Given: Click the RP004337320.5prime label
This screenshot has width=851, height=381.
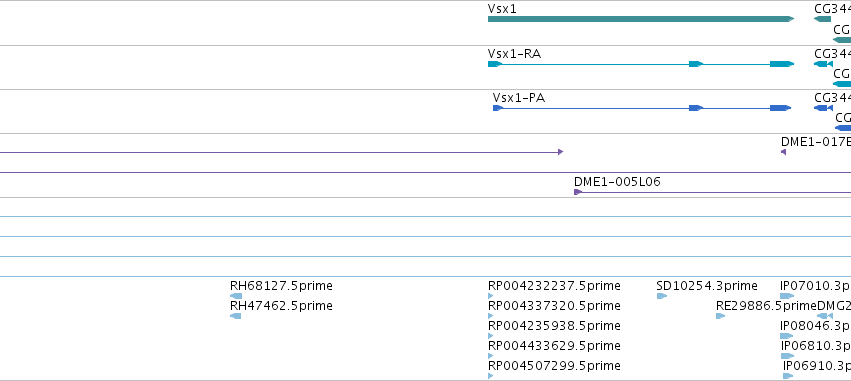Looking at the screenshot, I should point(554,306).
